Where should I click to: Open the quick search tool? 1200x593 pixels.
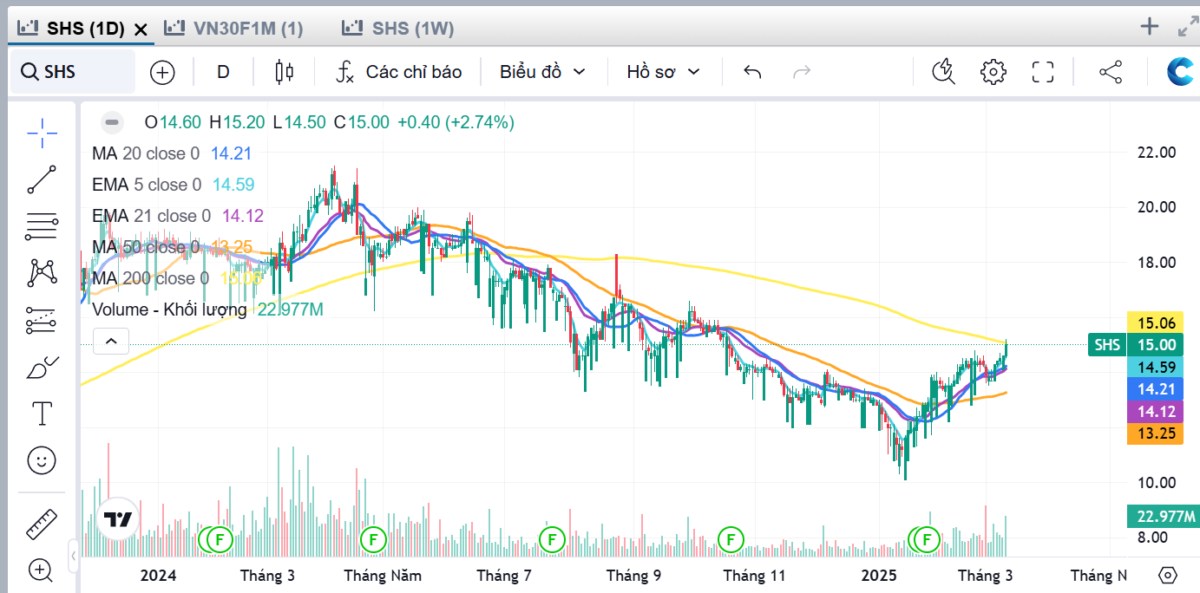(x=943, y=72)
